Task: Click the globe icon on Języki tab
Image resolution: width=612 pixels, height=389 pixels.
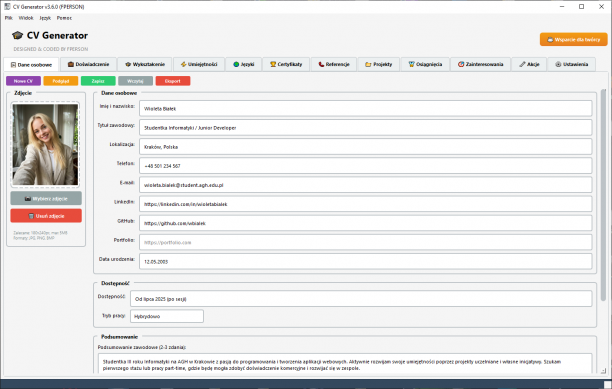Action: pos(236,64)
